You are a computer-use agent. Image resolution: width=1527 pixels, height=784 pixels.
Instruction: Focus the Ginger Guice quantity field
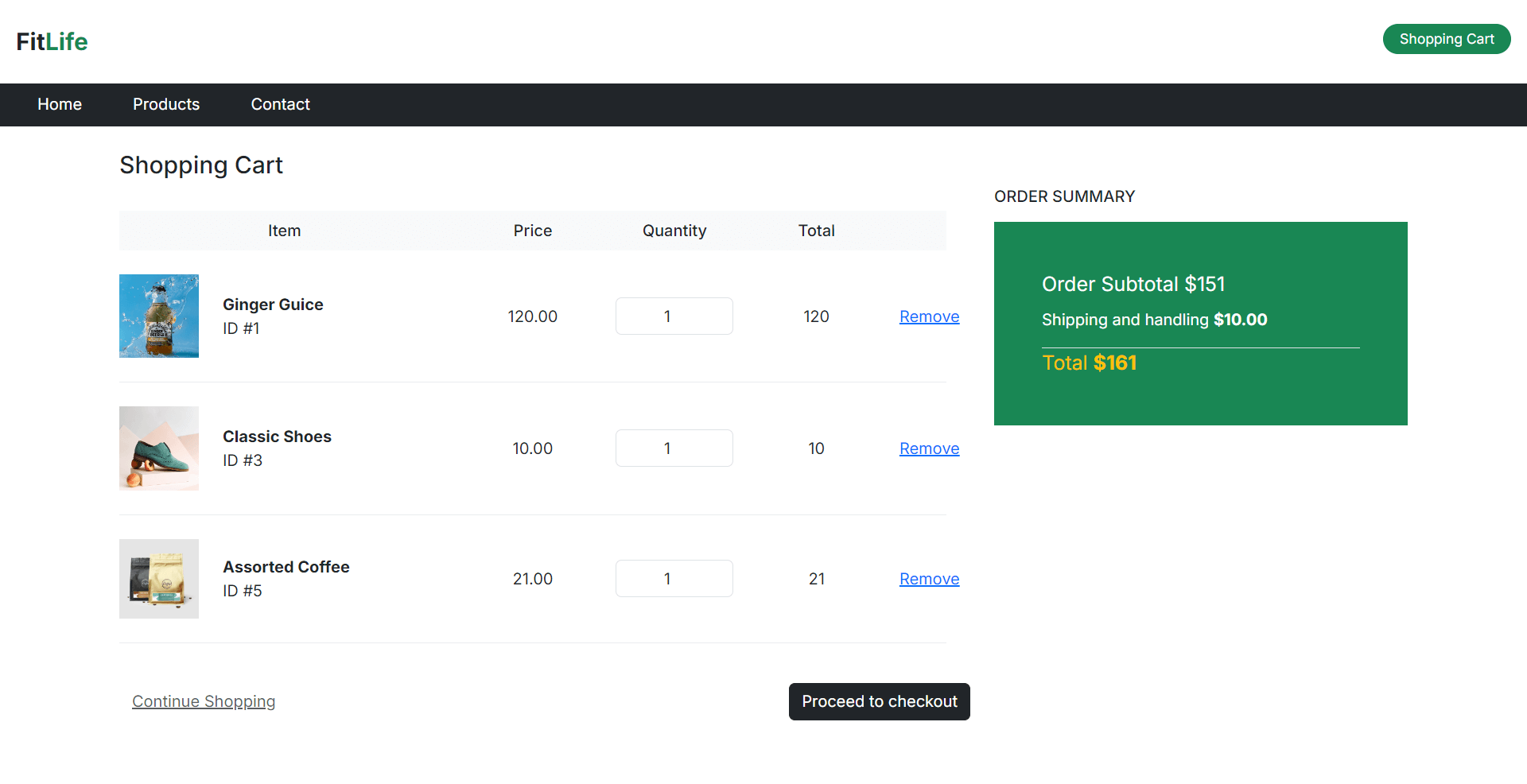point(674,316)
